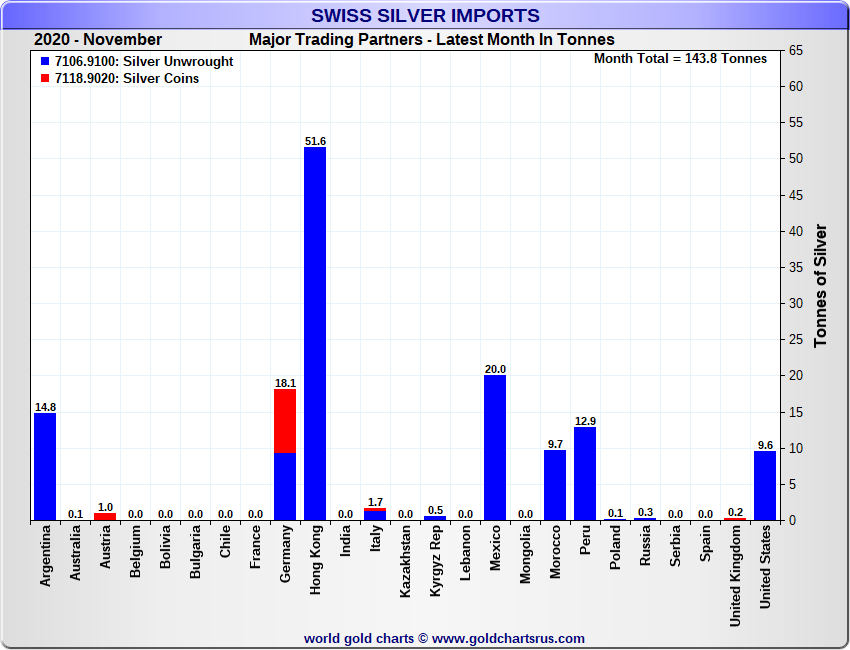This screenshot has width=850, height=650.
Task: Click the 'Mongolia' axis label
Action: (525, 555)
